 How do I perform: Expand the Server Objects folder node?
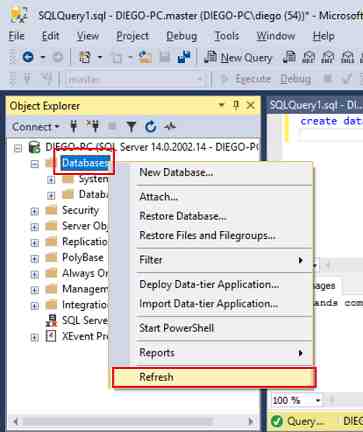35,227
